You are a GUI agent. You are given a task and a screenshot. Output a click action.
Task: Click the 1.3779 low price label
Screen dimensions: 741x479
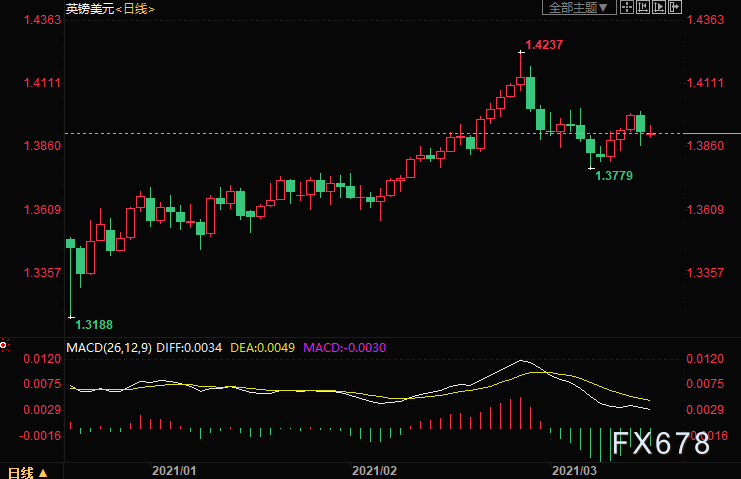(613, 176)
